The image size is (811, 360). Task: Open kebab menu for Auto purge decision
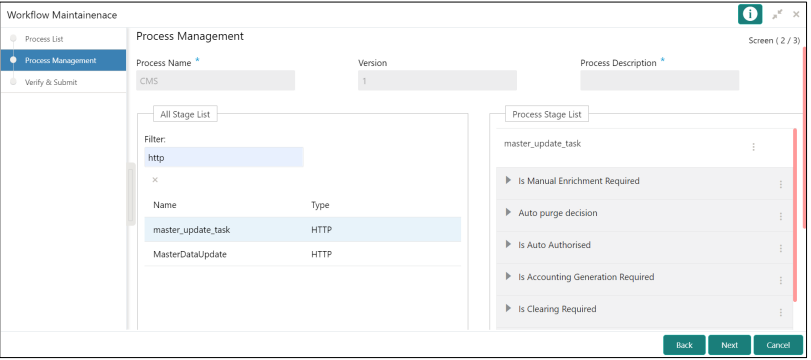[780, 216]
